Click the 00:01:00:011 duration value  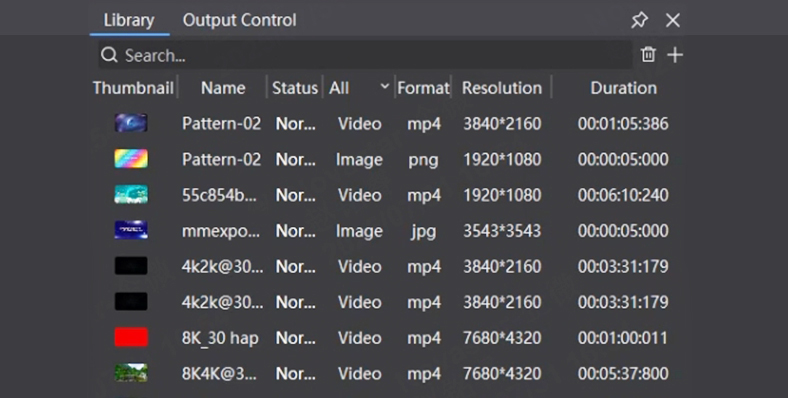click(623, 338)
